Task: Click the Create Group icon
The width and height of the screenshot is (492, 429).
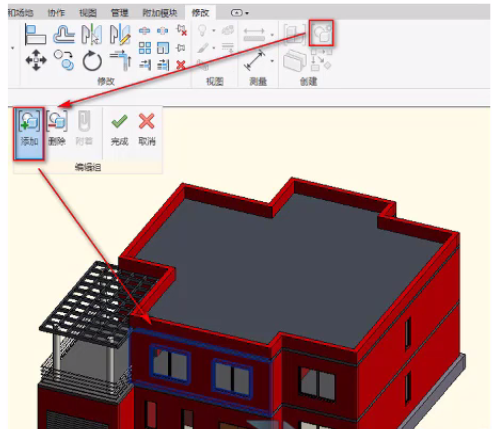Action: (321, 33)
